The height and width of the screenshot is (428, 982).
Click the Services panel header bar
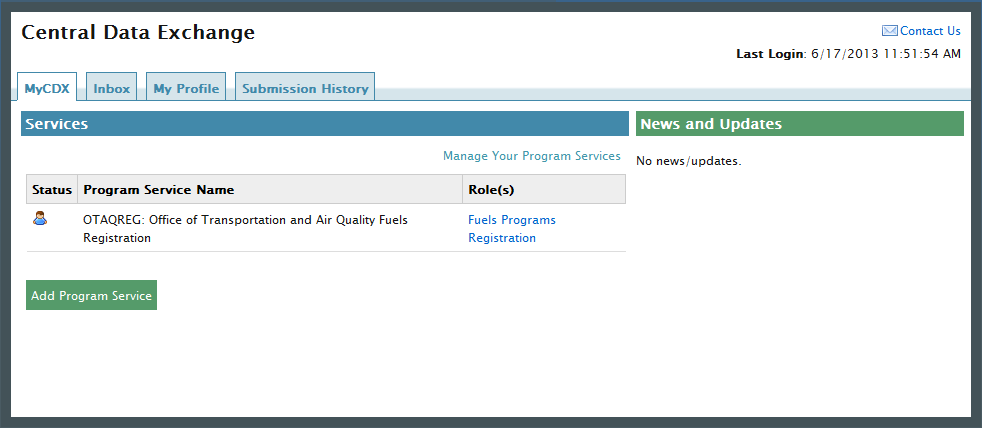click(324, 124)
